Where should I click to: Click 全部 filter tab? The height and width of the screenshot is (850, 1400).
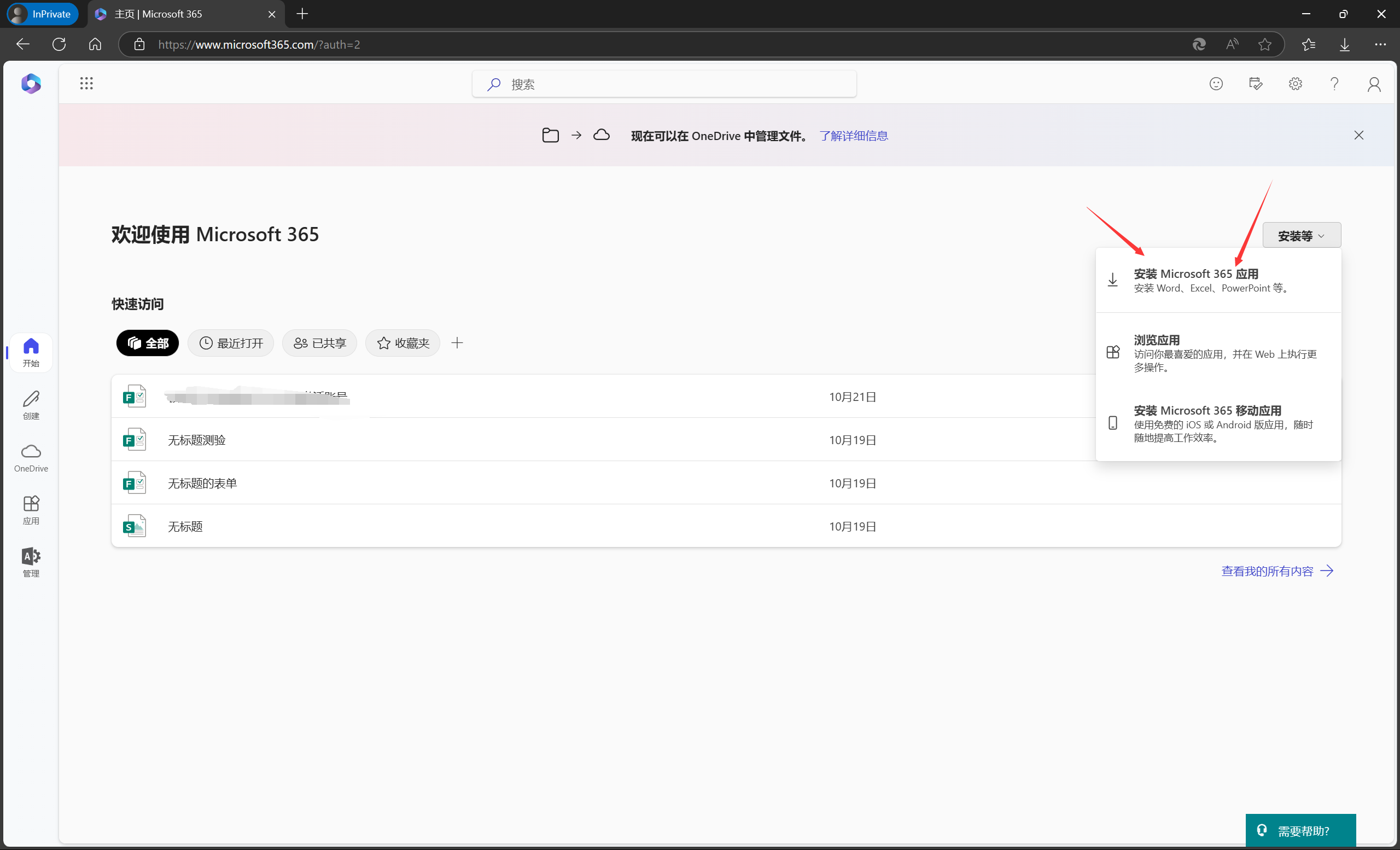click(x=147, y=343)
